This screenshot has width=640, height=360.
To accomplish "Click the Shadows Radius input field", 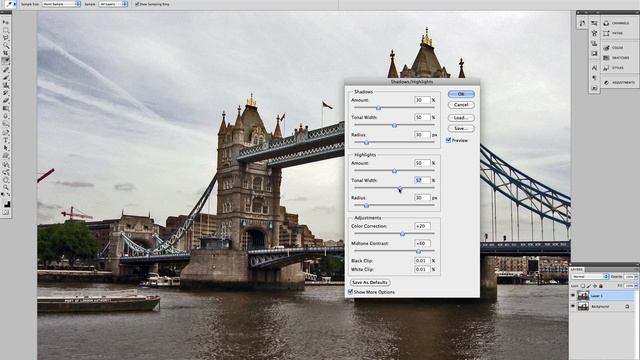I will pos(422,135).
